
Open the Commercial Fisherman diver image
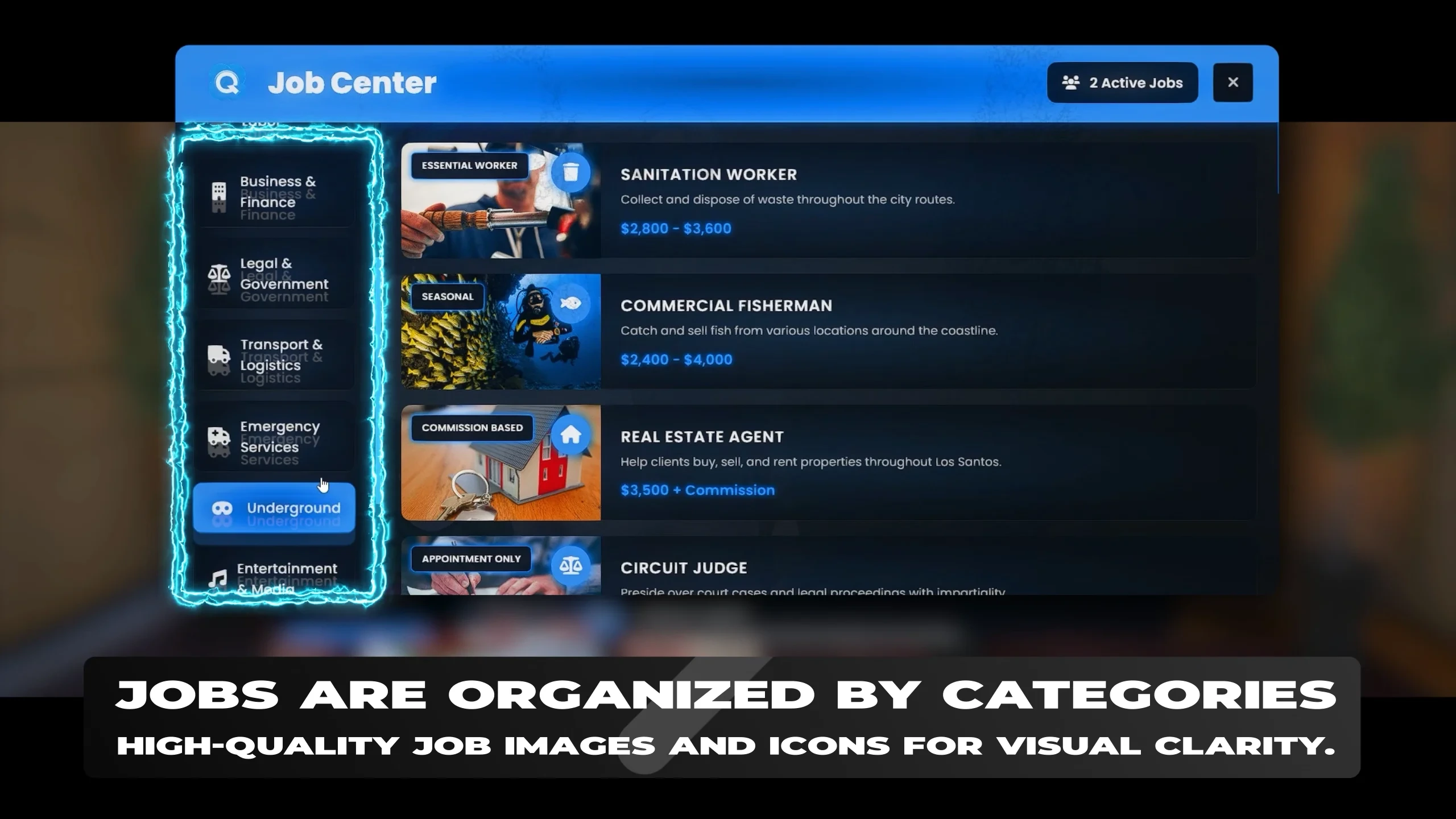(501, 332)
